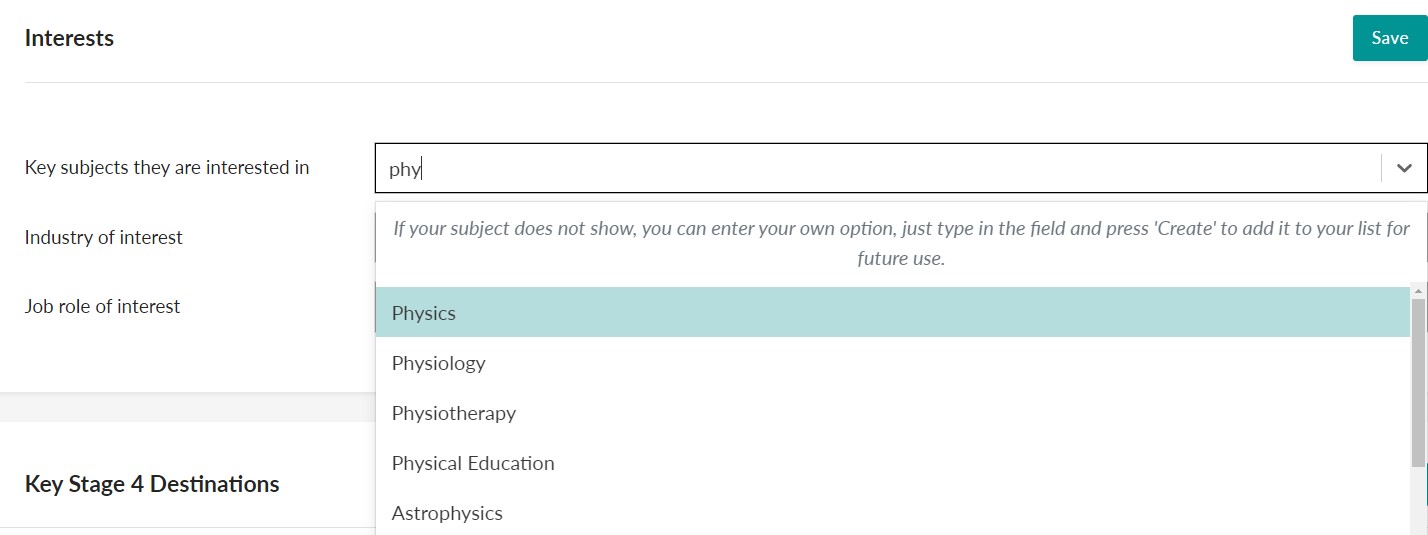1428x535 pixels.
Task: Pick Physiotherapy in the subject list
Action: [454, 413]
